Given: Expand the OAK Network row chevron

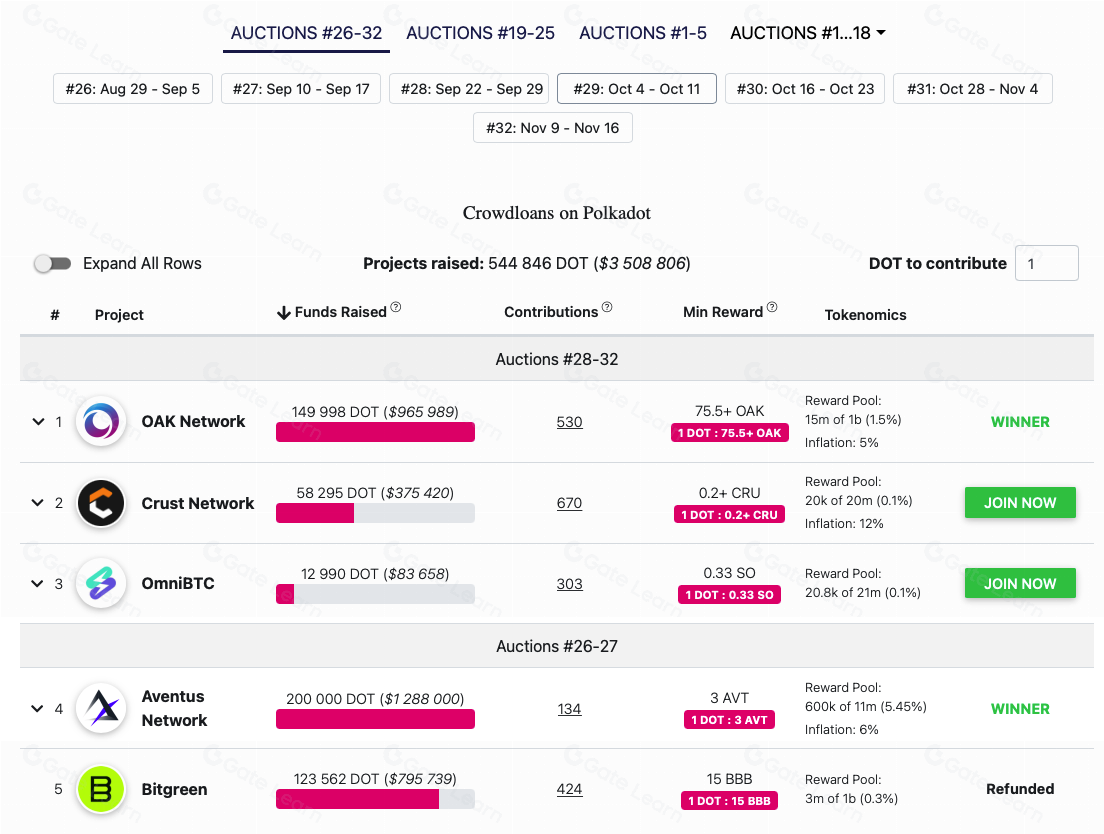Looking at the screenshot, I should 38,422.
